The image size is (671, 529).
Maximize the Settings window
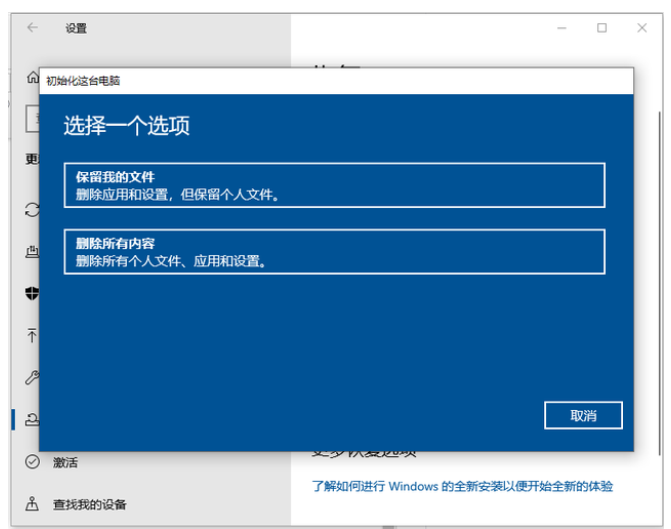[602, 28]
